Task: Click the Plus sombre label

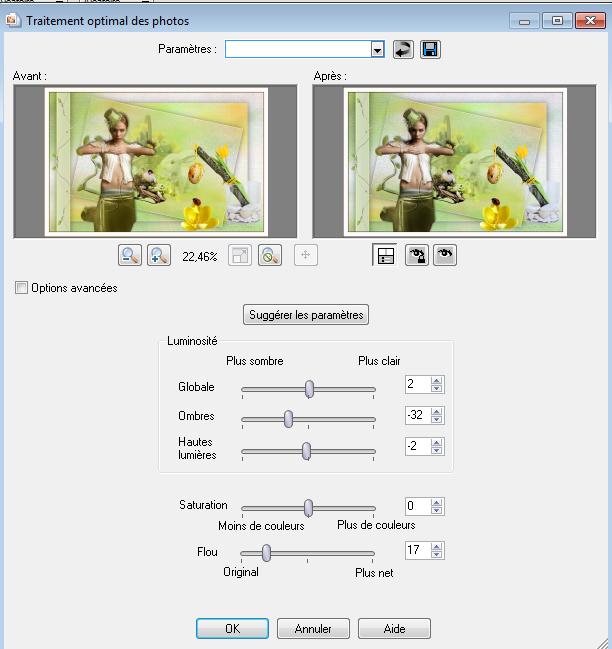Action: 254,361
